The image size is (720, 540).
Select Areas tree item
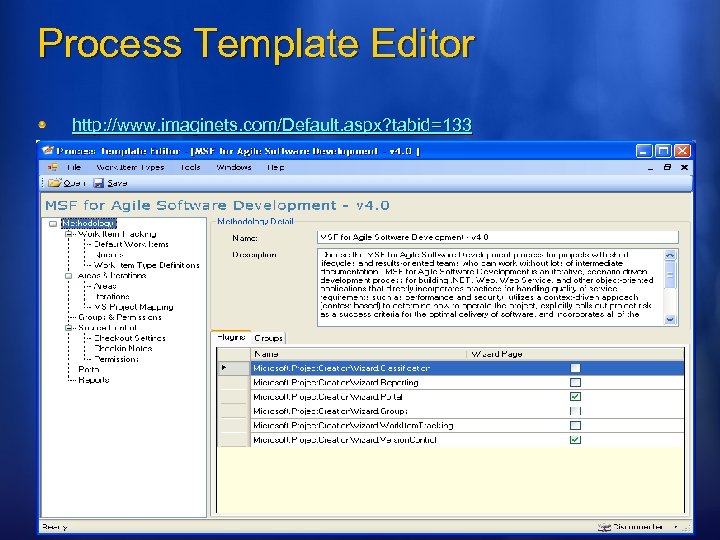point(105,286)
